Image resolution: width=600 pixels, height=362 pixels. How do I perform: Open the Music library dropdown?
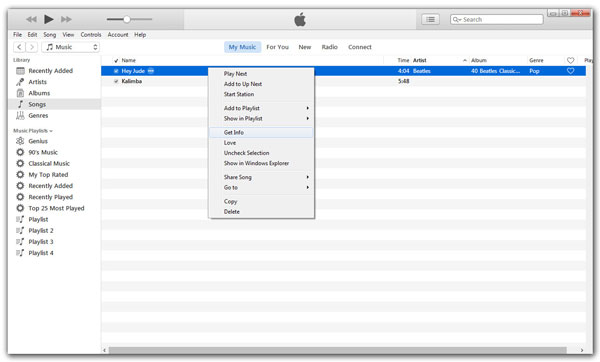[71, 47]
